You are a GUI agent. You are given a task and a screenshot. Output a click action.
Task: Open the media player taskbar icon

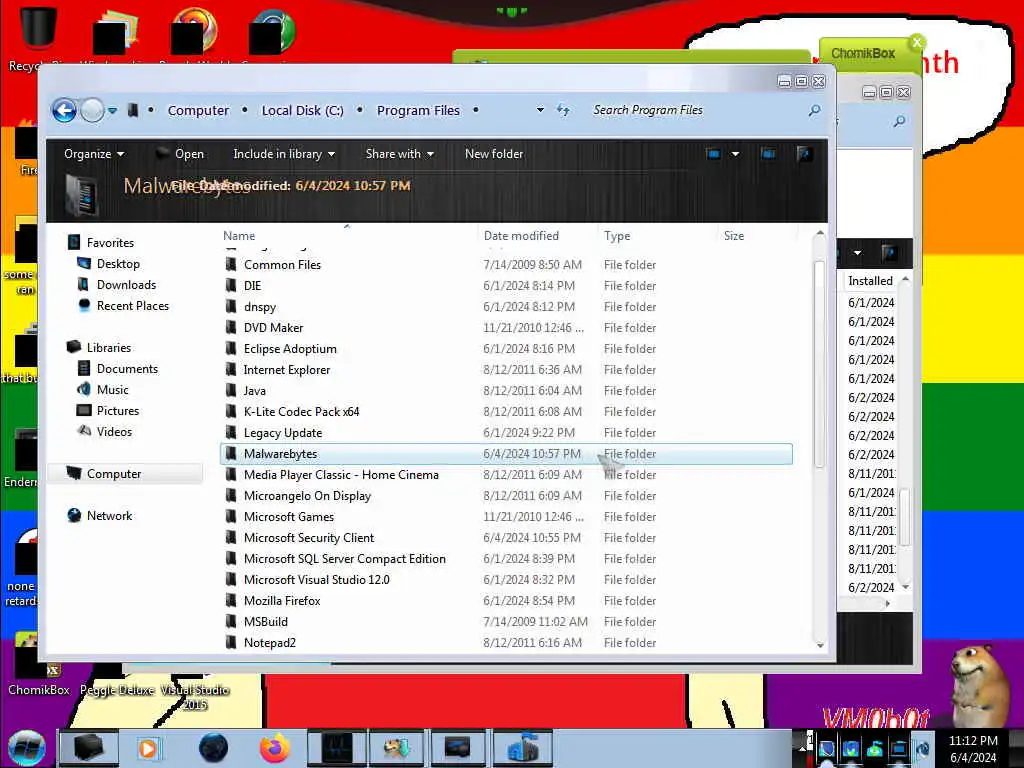click(148, 748)
